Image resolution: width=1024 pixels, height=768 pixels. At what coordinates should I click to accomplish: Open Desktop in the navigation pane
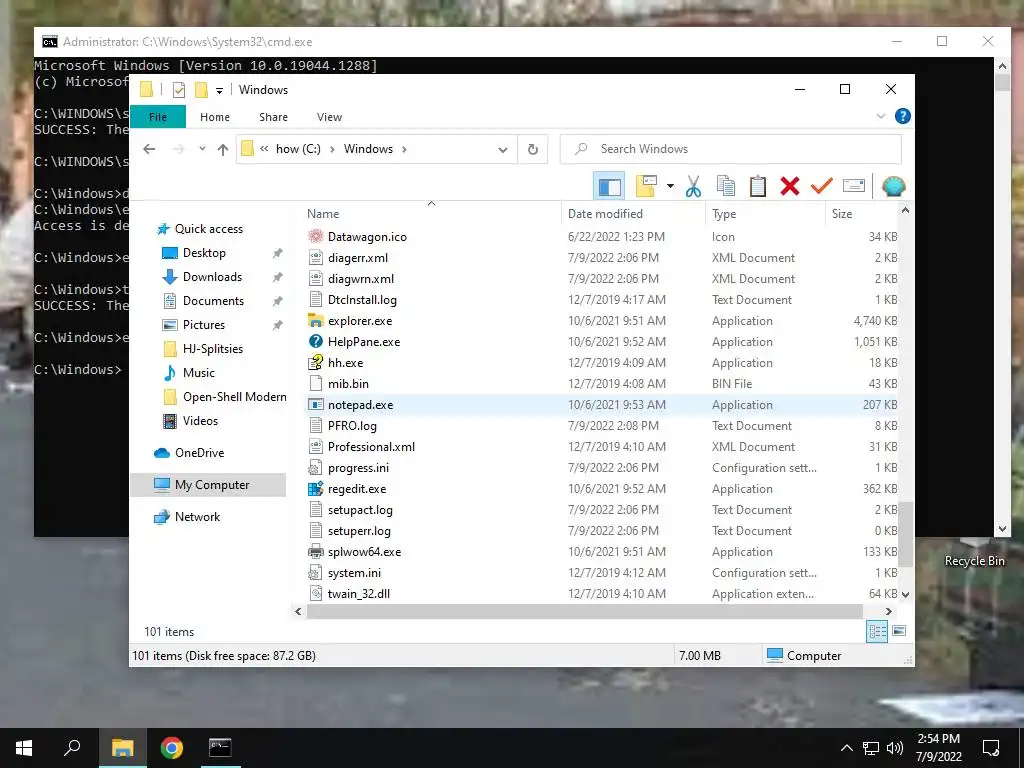(204, 253)
